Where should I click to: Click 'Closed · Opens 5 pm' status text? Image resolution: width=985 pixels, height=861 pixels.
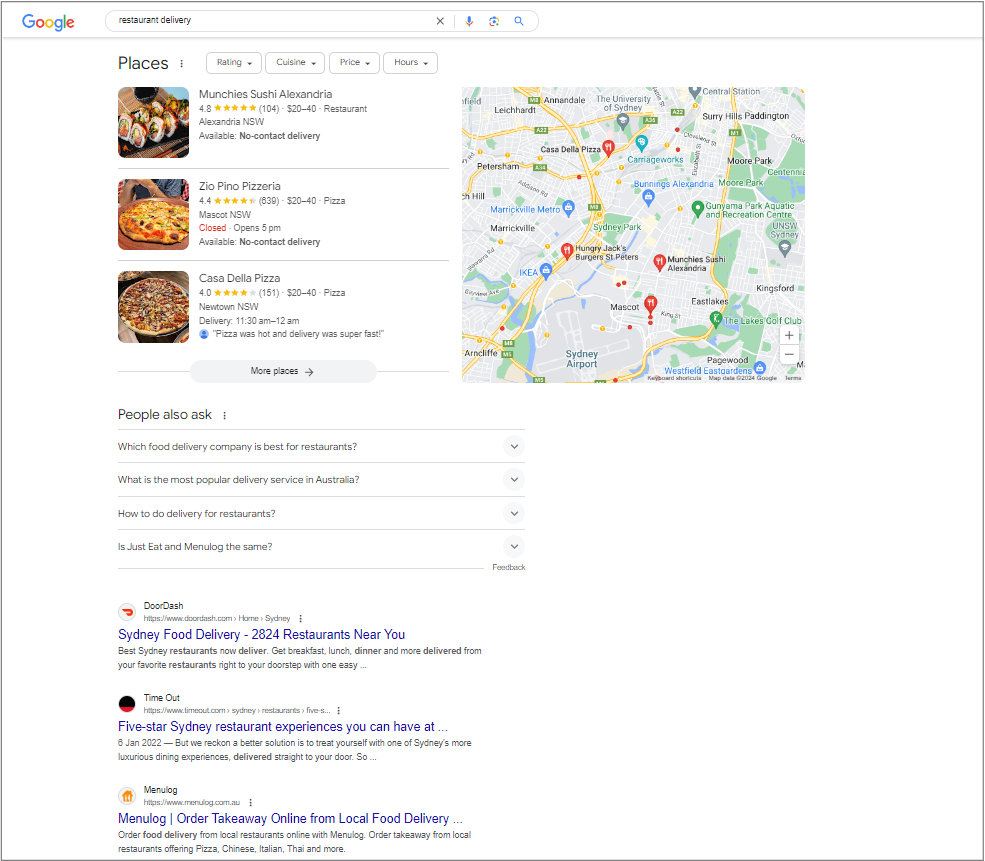click(x=240, y=228)
